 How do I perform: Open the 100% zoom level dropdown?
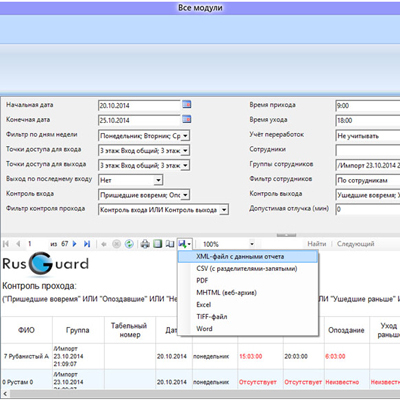pos(252,244)
